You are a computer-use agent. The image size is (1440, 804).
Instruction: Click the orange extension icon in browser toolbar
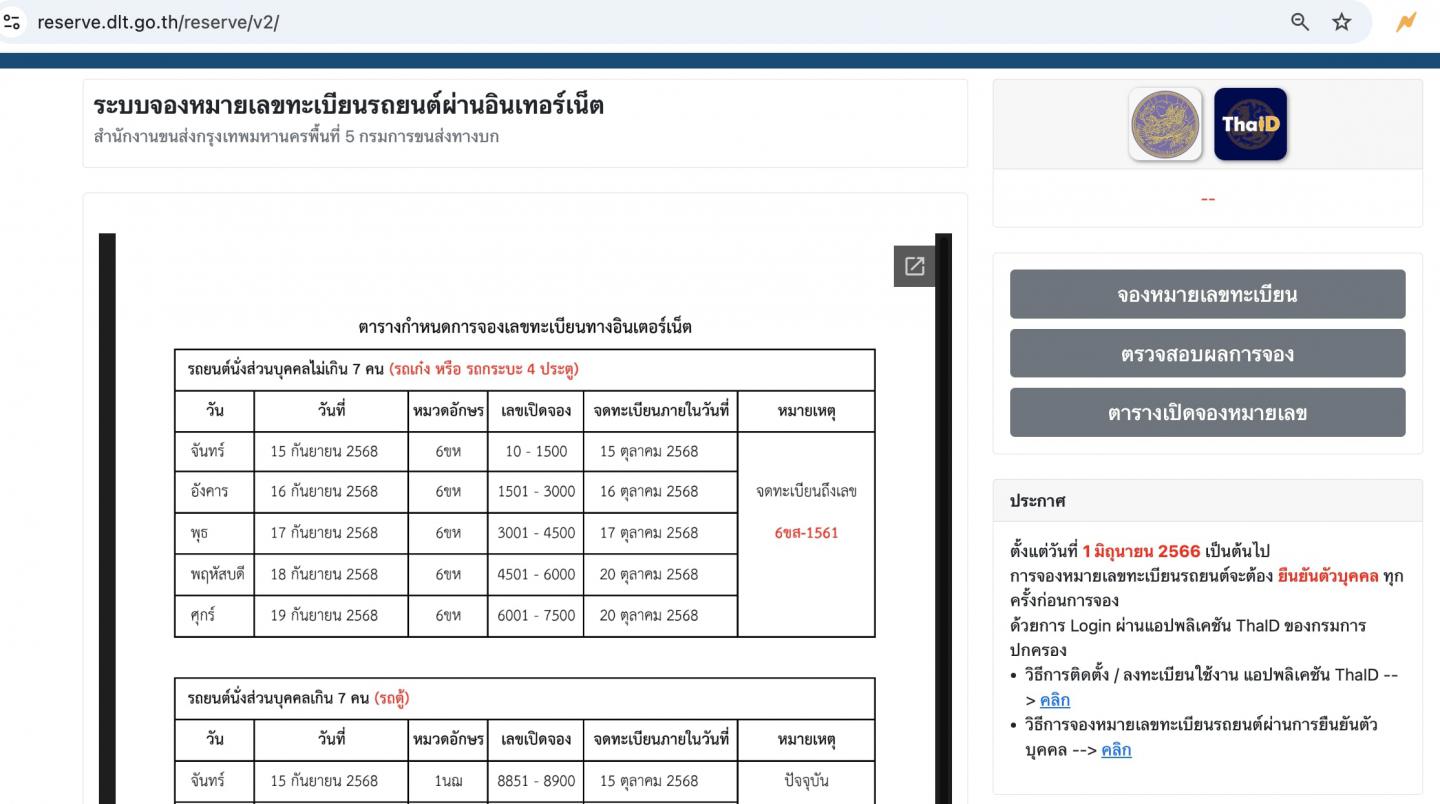(1405, 21)
